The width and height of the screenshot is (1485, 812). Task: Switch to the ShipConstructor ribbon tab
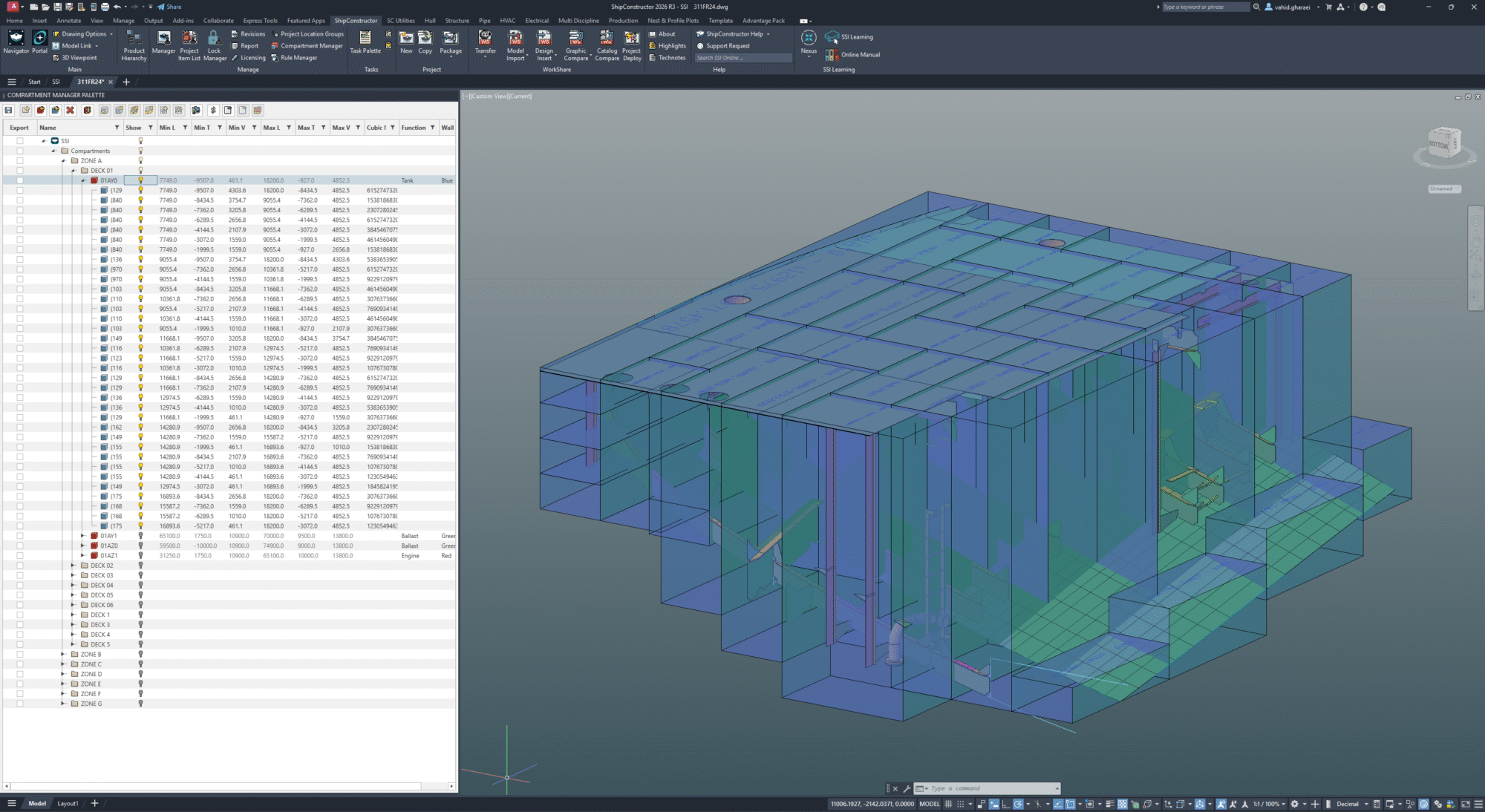click(356, 20)
